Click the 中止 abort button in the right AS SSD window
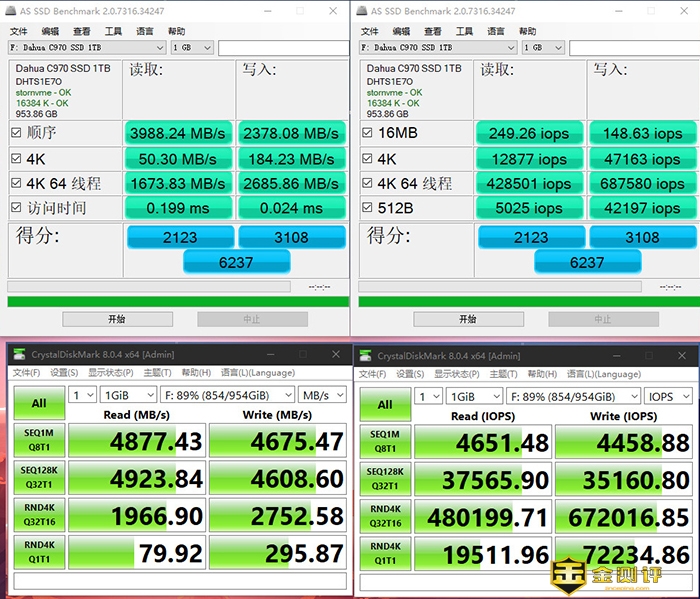The image size is (700, 599). coord(601,319)
